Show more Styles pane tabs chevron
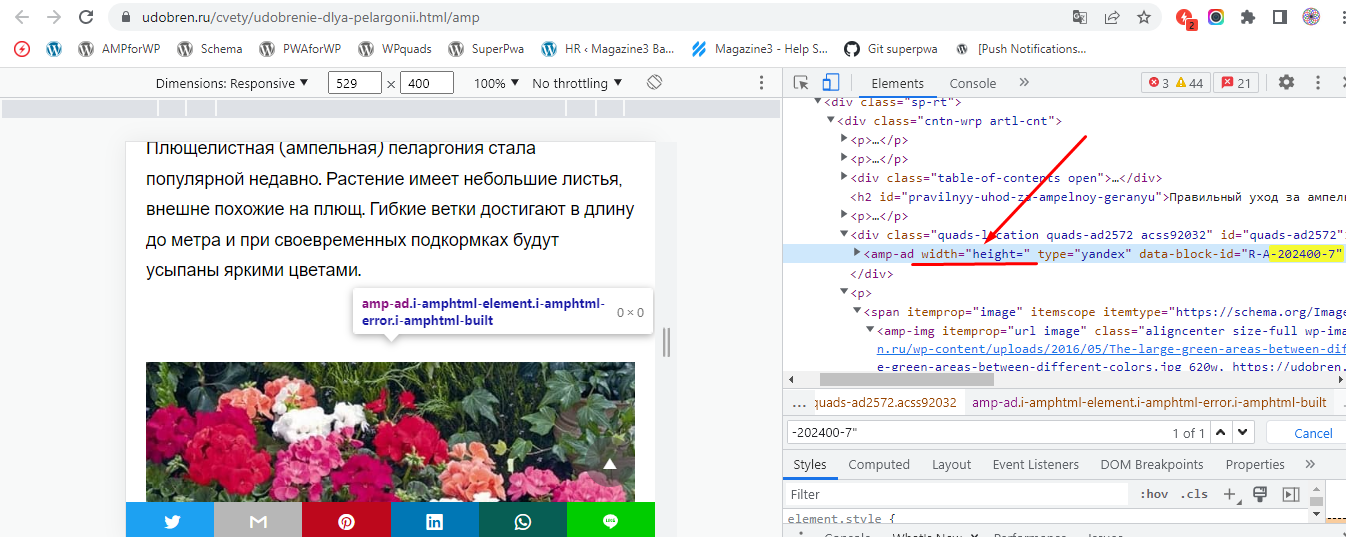This screenshot has width=1346, height=537. pyautogui.click(x=1310, y=464)
